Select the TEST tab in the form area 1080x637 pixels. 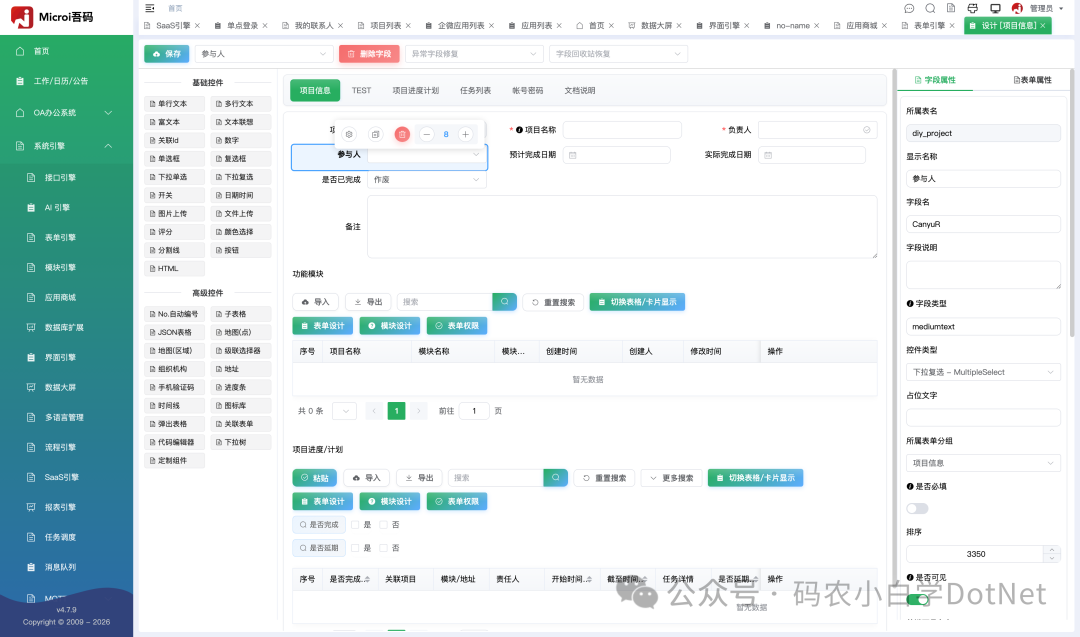(x=362, y=89)
